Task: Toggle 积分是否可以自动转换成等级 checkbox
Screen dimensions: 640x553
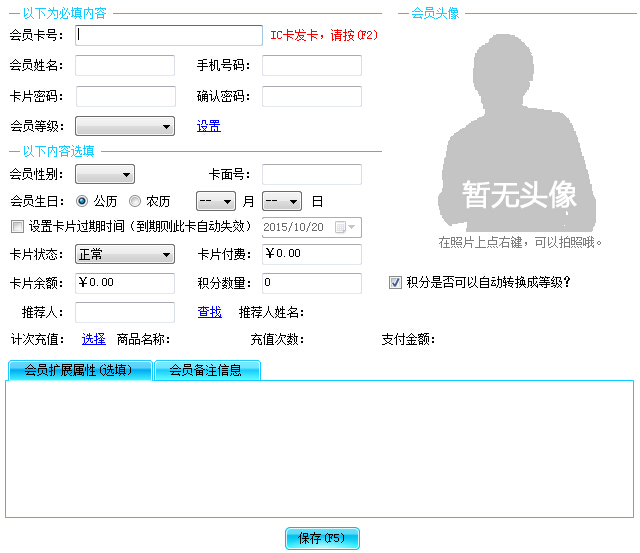Action: pos(396,283)
